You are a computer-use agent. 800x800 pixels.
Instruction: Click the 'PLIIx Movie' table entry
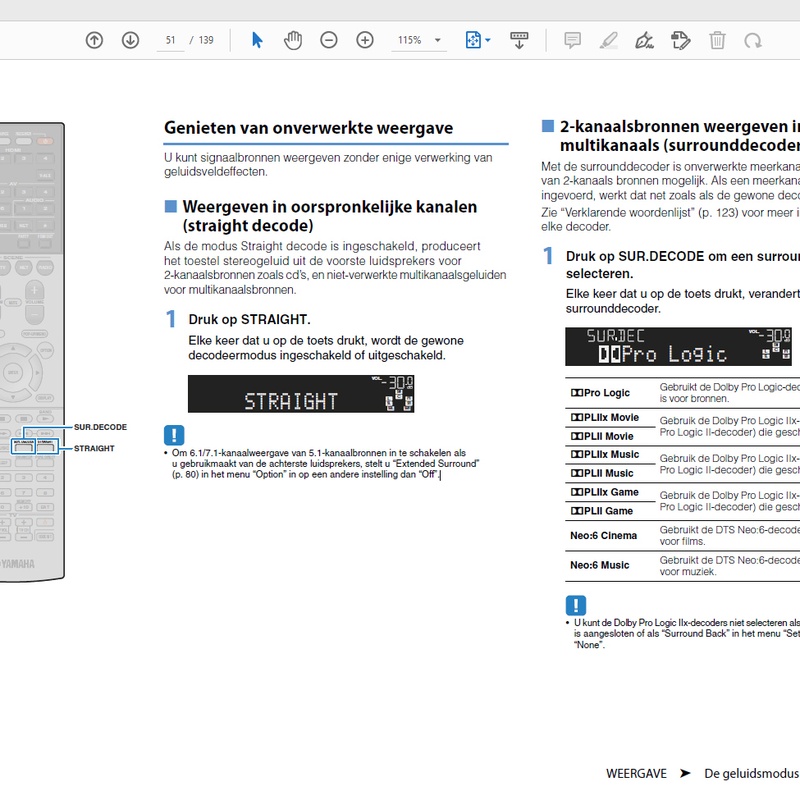tap(605, 417)
